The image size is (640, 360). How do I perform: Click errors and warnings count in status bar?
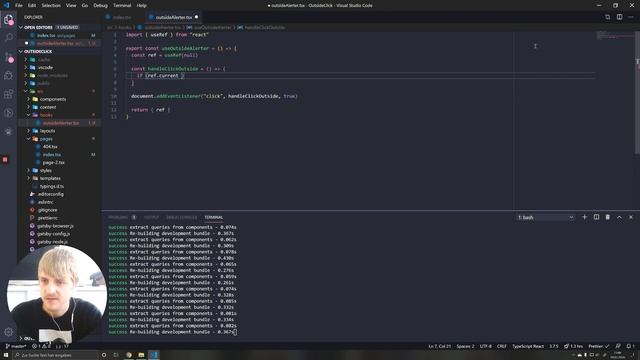(42, 346)
